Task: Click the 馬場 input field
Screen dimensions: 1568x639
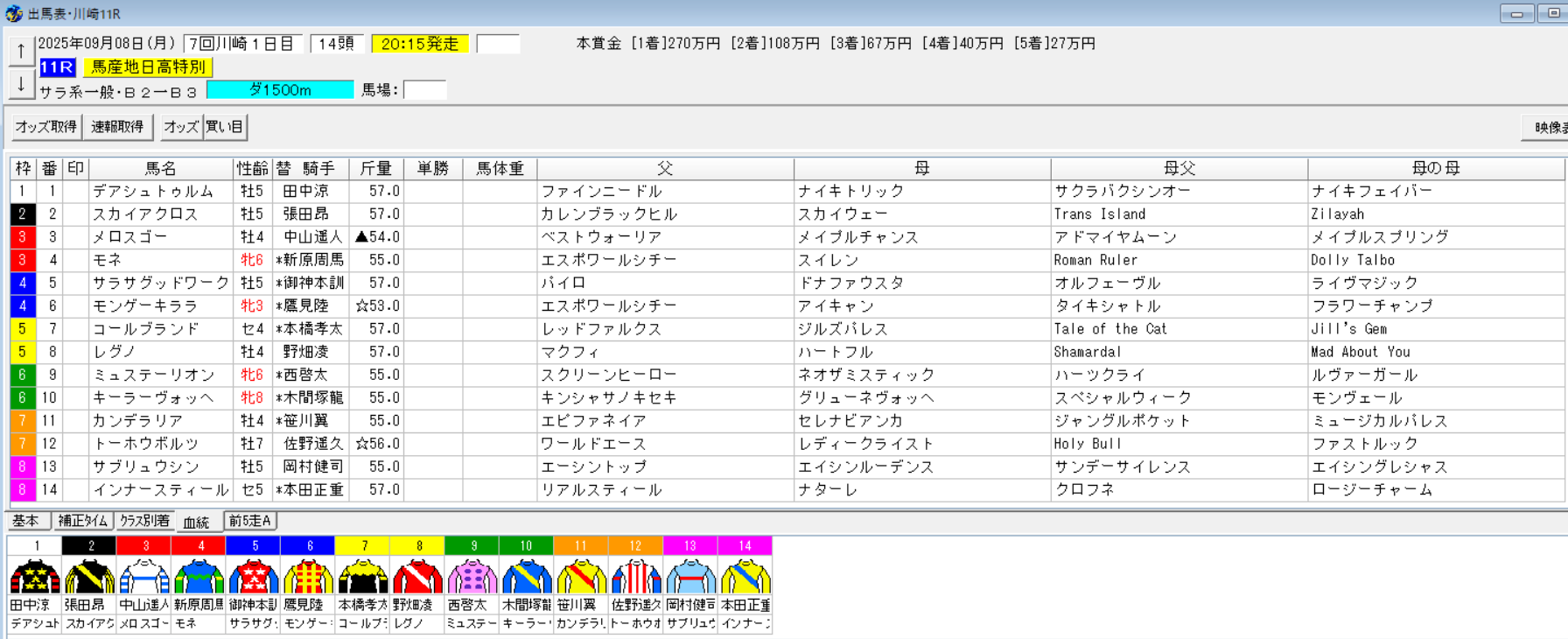Action: [424, 90]
